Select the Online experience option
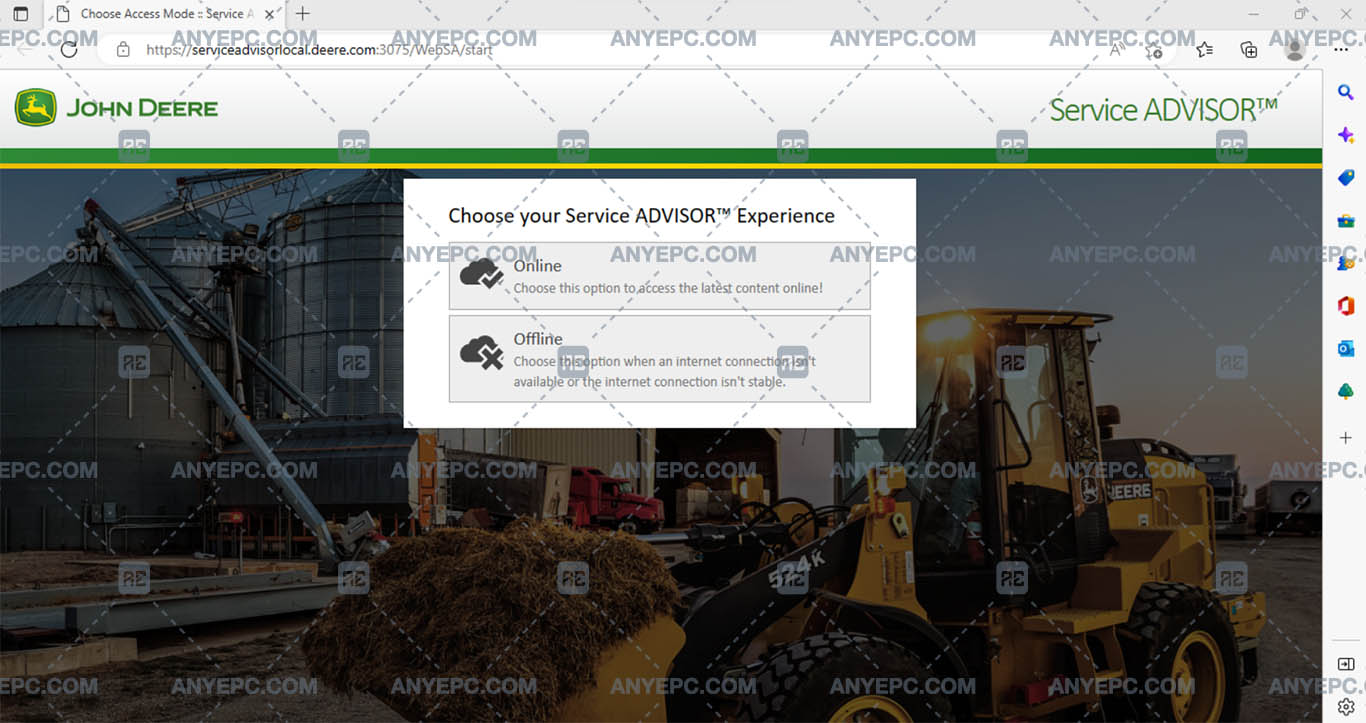1366x723 pixels. (x=659, y=276)
